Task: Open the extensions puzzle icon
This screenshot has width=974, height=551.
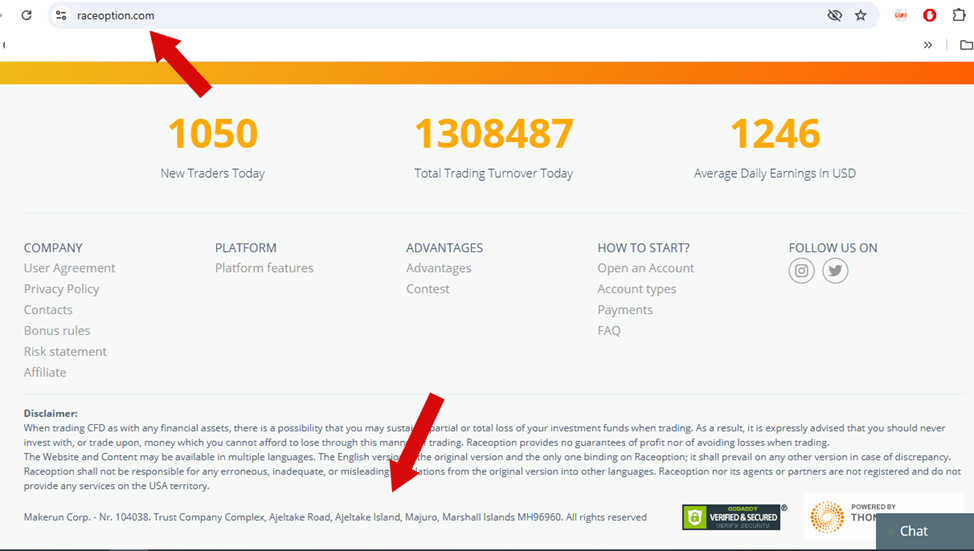Action: tap(959, 15)
